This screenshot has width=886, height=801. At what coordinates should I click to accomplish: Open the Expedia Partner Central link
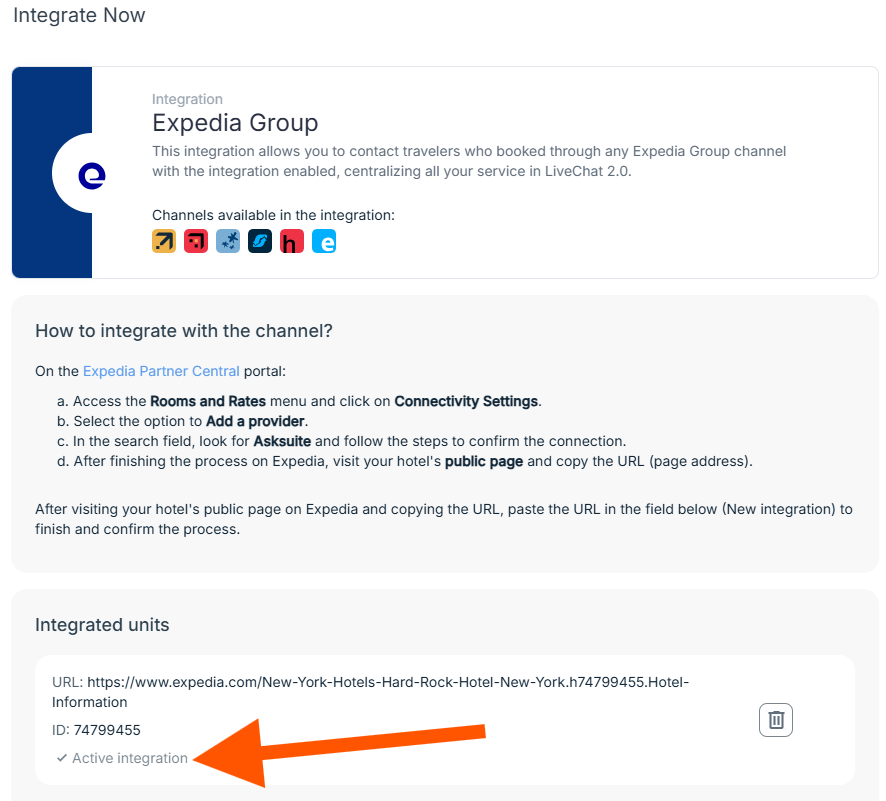(x=161, y=371)
